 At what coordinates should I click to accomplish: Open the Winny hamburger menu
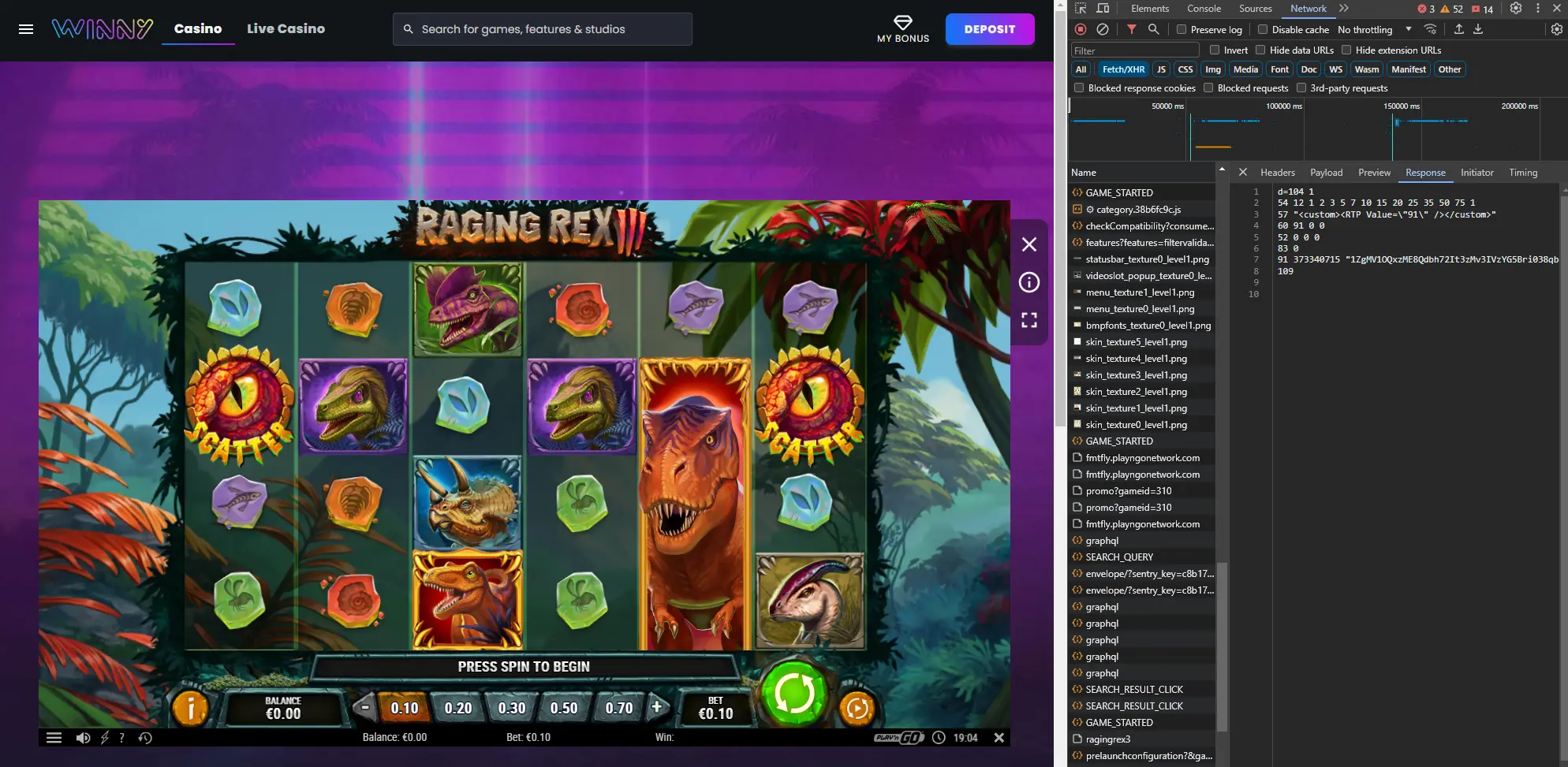pyautogui.click(x=25, y=29)
